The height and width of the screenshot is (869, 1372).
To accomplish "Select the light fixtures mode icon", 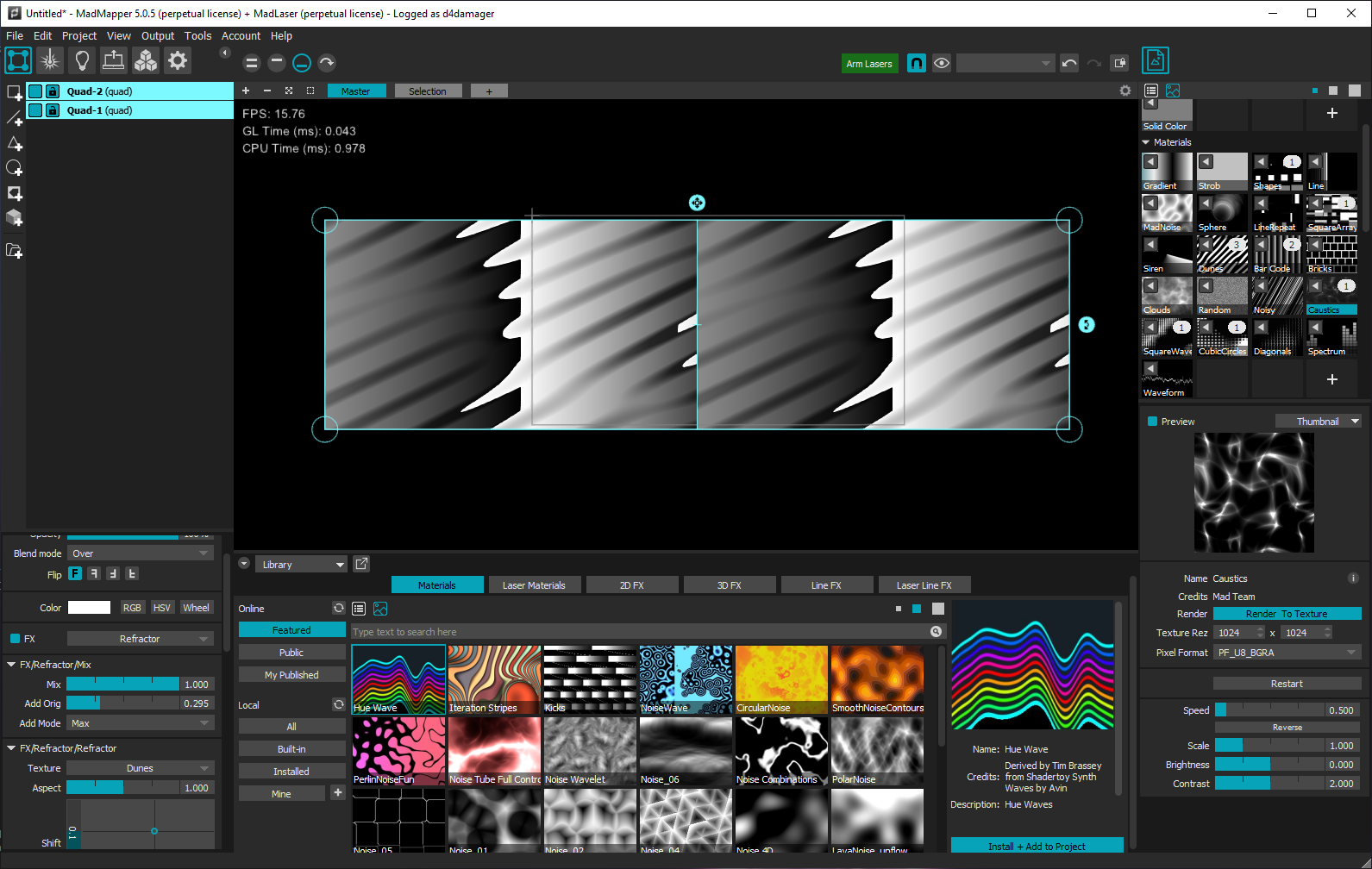I will tap(82, 60).
